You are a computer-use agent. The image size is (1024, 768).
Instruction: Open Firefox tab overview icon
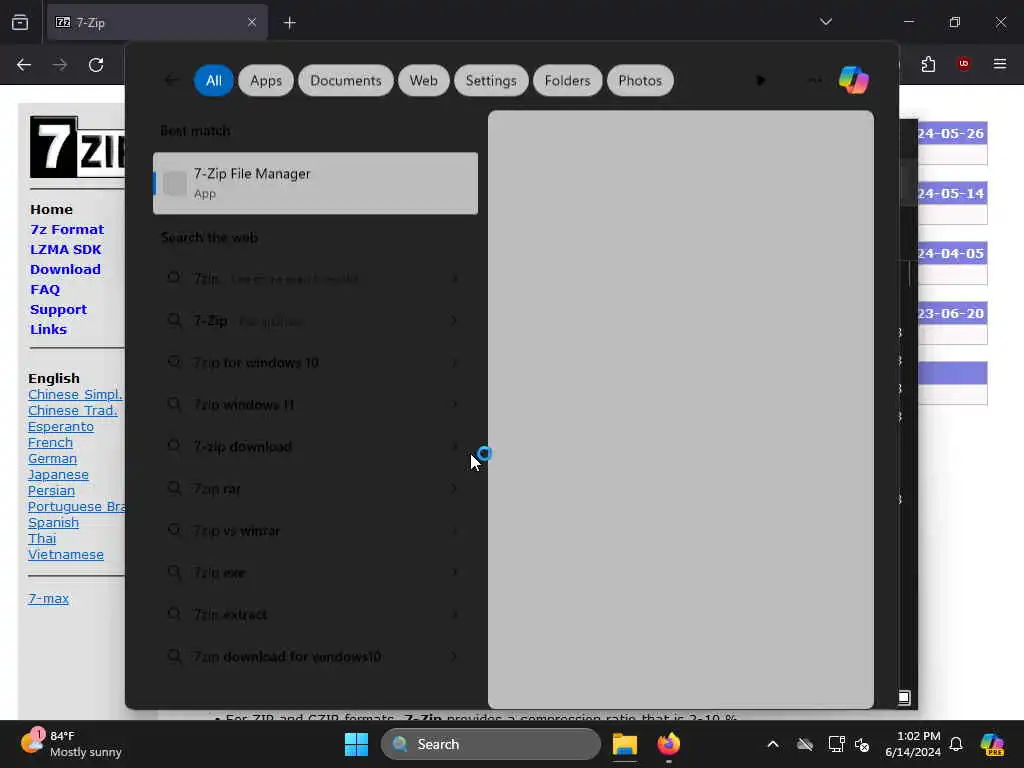click(20, 23)
